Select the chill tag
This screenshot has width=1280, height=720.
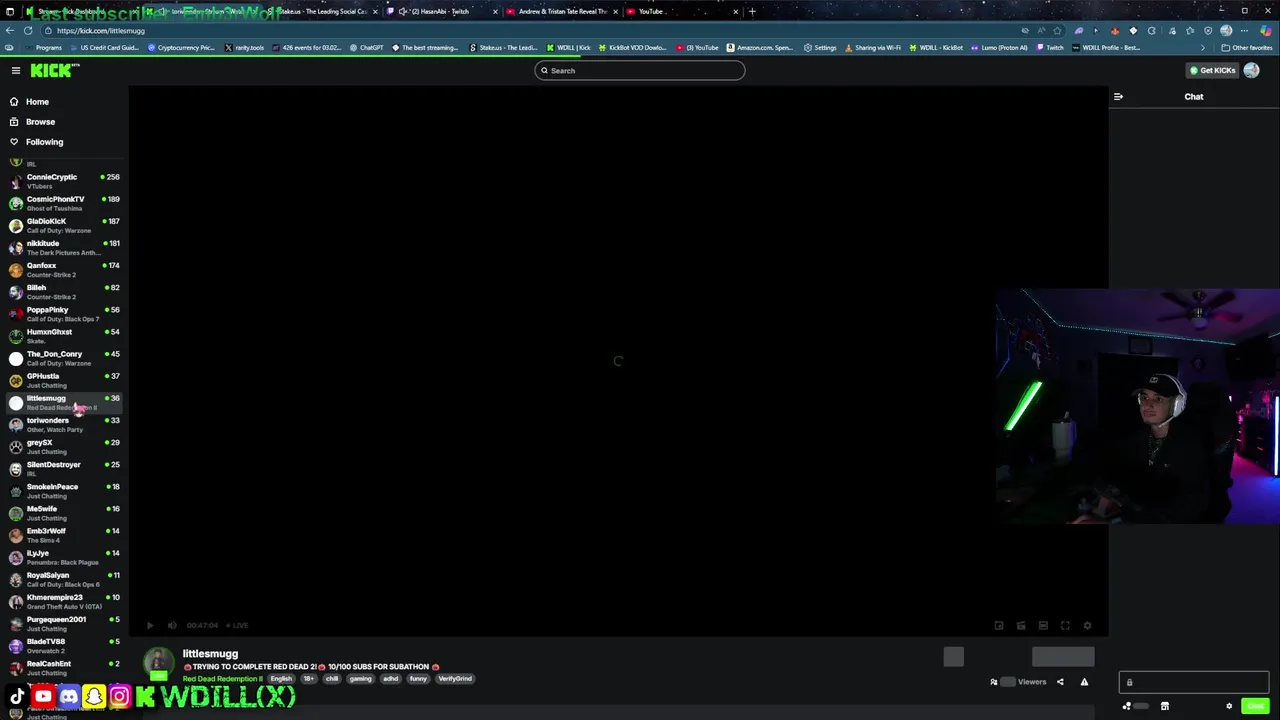[x=332, y=679]
